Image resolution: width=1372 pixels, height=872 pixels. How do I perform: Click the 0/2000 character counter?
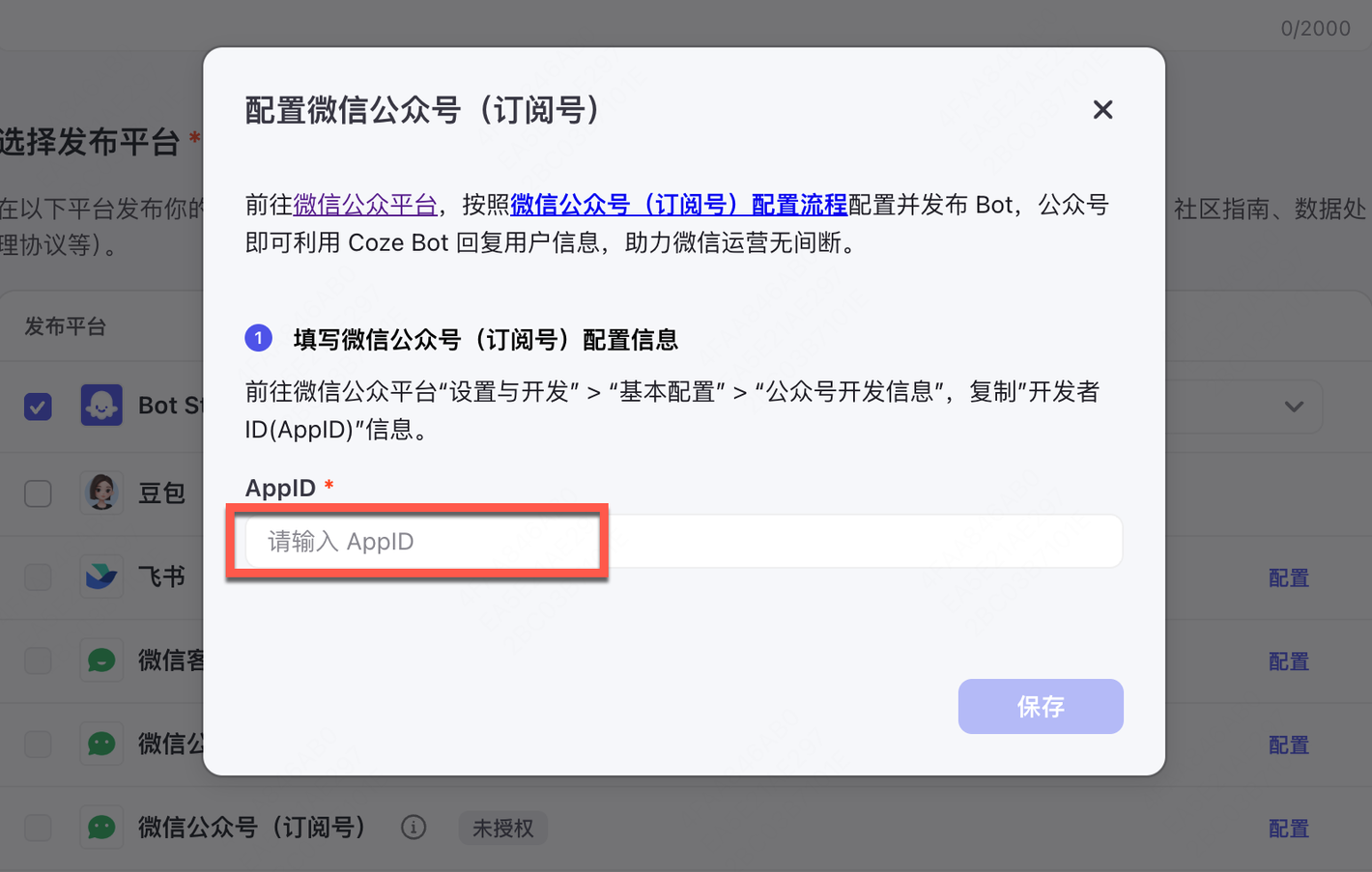pos(1316,29)
